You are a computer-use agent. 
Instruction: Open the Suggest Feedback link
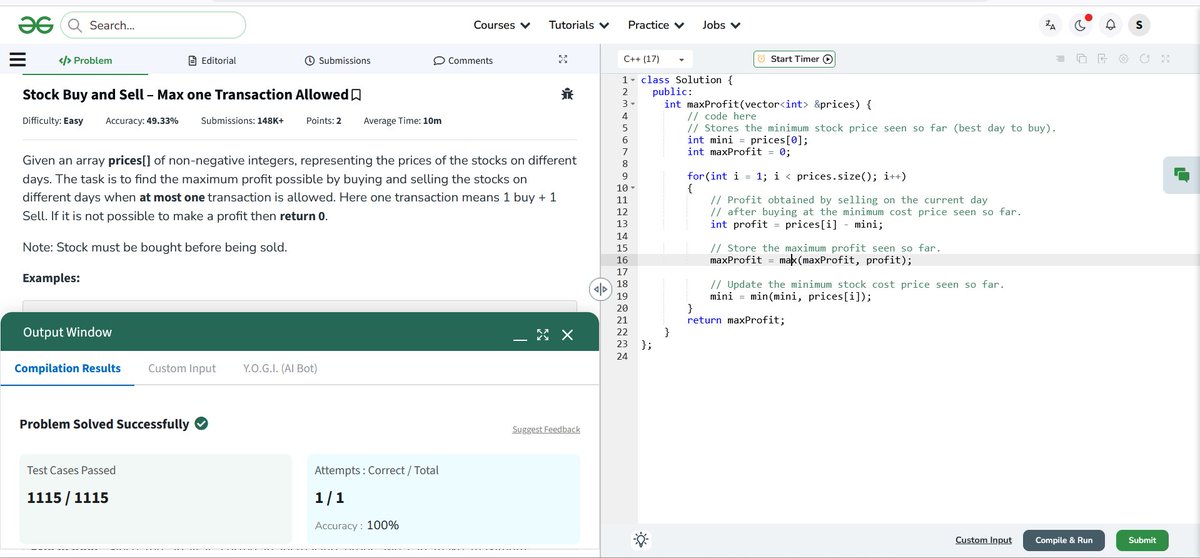[546, 429]
